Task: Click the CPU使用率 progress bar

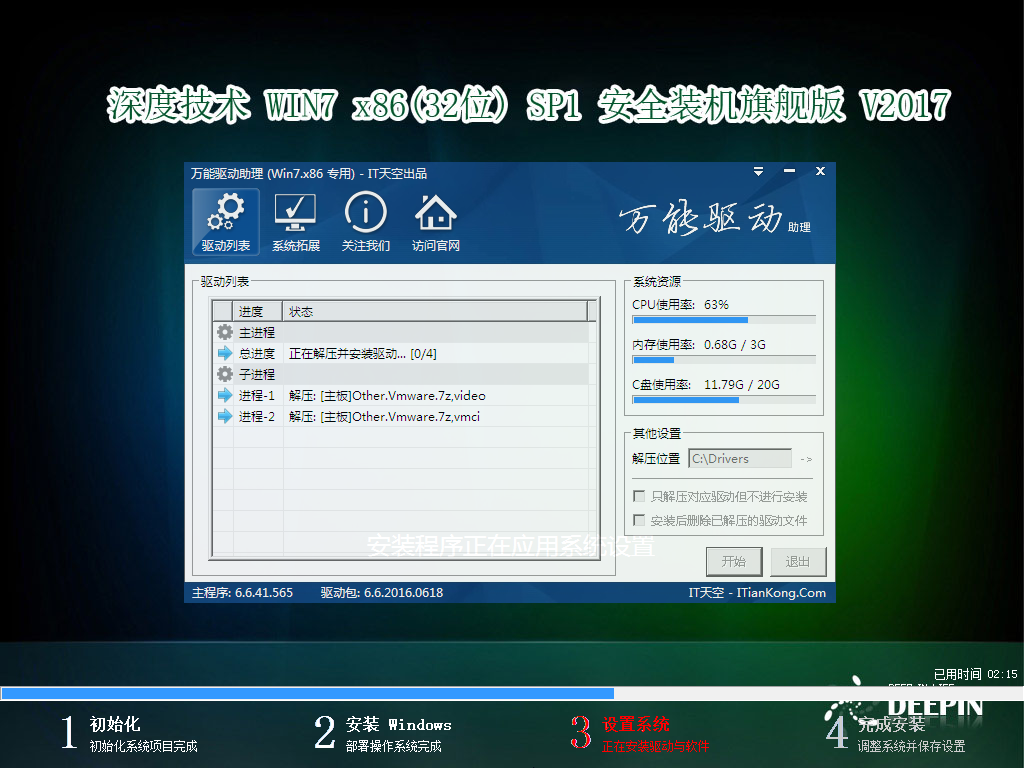Action: (724, 320)
